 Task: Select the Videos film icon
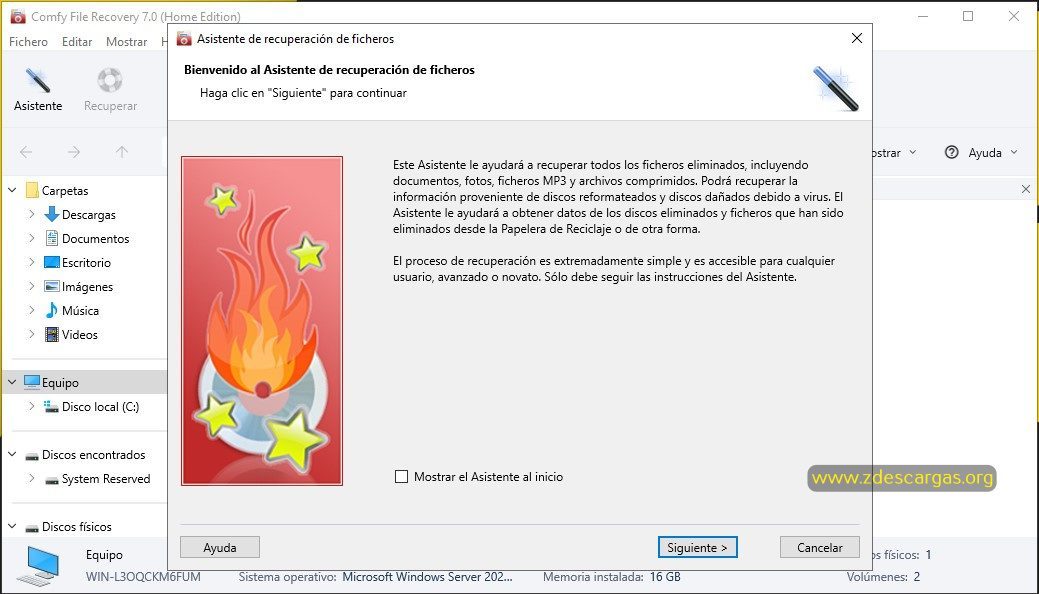52,334
